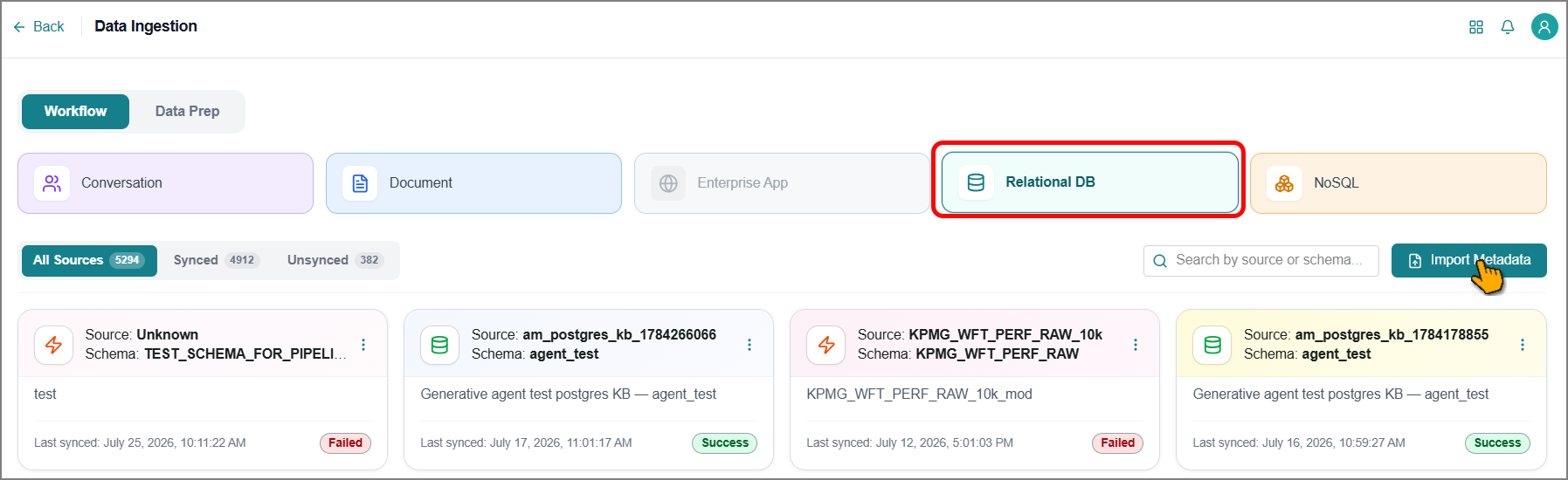Open options menu for KPMG_WFT_PERF_RAW_10k card
1568x480 pixels.
pyautogui.click(x=1136, y=345)
